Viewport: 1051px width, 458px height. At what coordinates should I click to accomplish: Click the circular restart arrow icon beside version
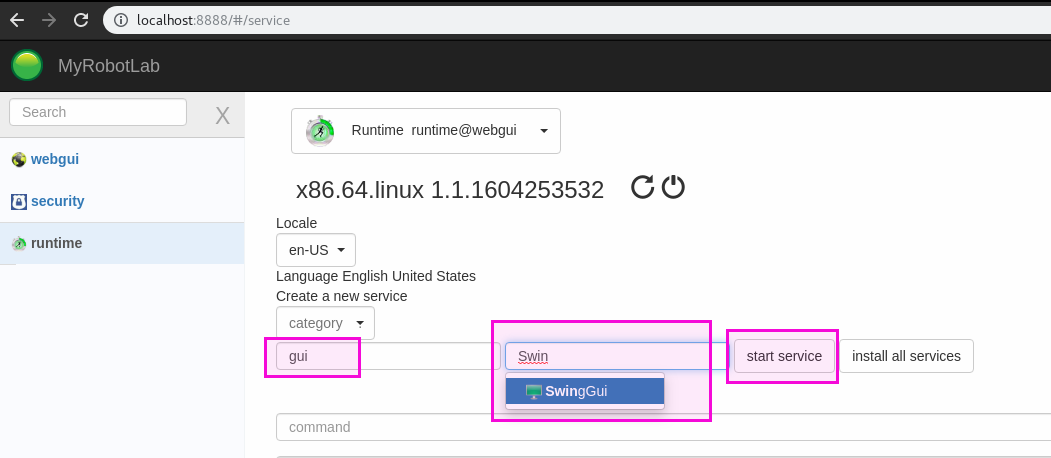[x=642, y=187]
